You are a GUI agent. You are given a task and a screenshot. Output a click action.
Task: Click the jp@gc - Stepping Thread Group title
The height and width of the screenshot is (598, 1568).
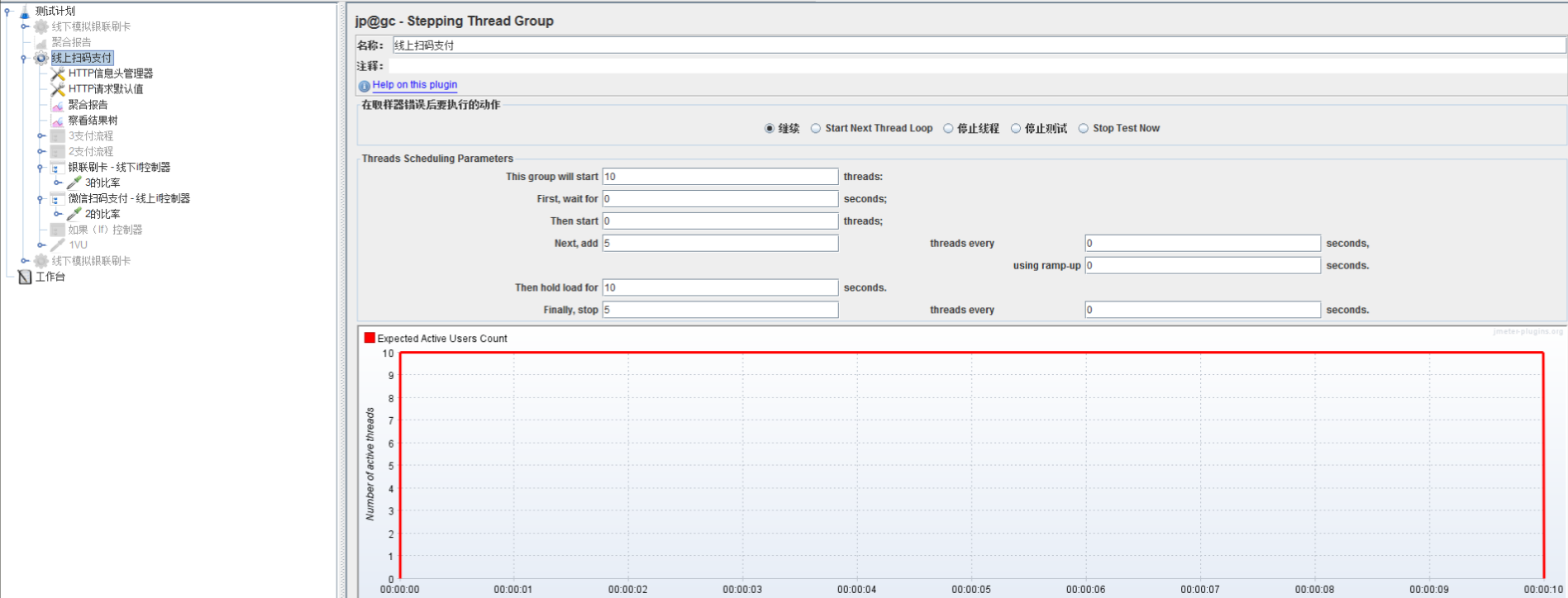point(455,21)
